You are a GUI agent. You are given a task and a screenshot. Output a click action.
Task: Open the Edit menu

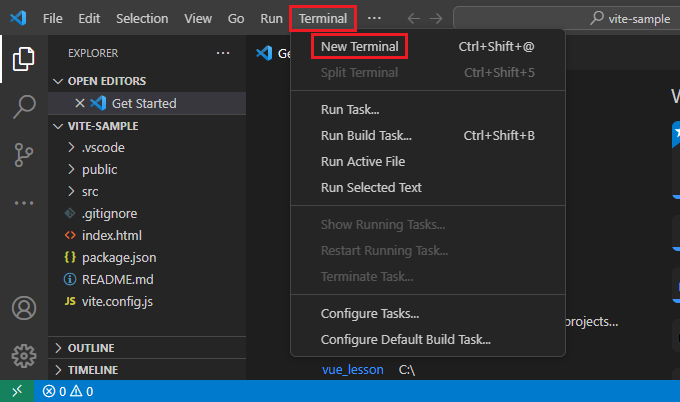89,18
